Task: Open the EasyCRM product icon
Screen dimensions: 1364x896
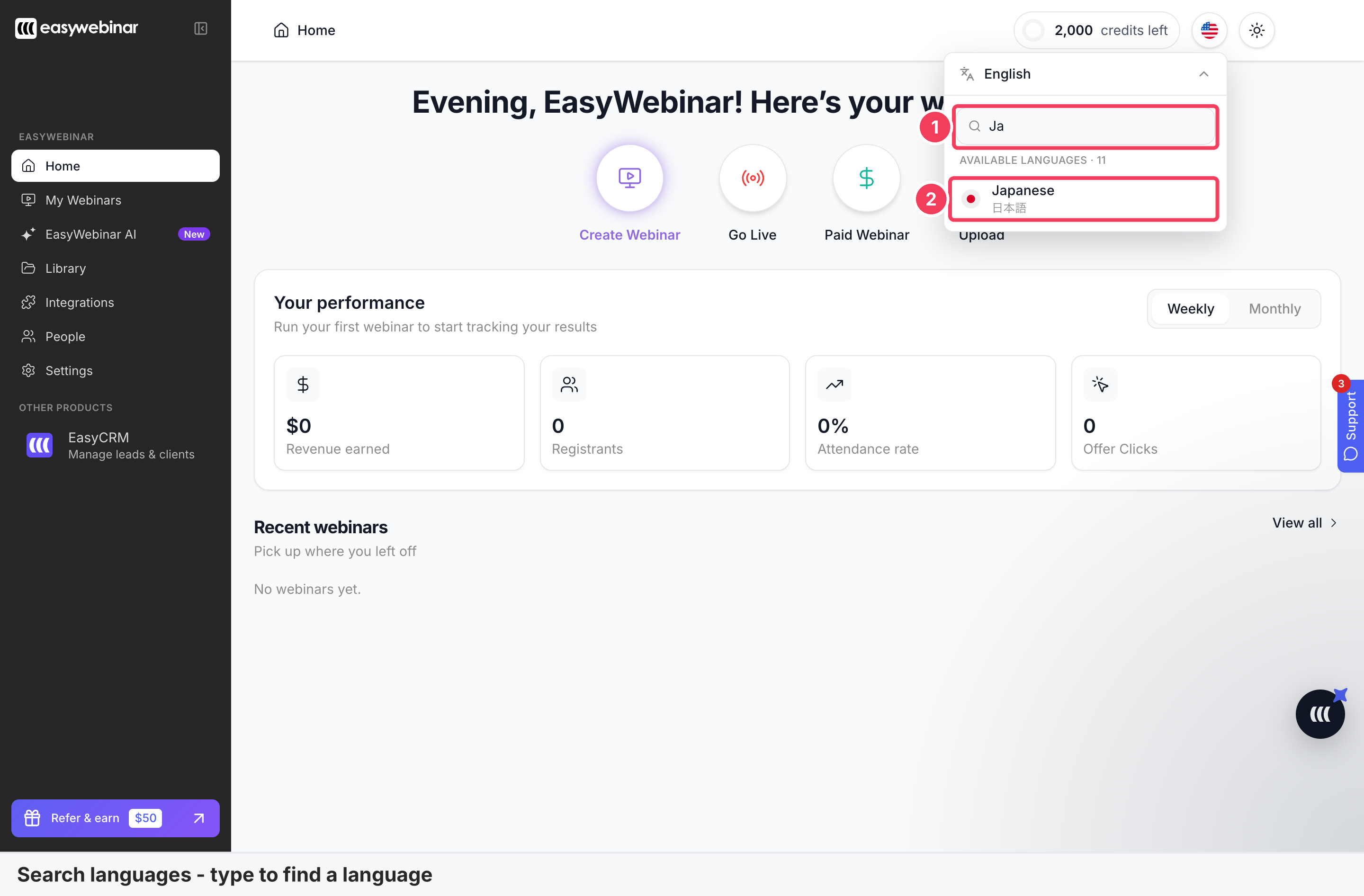Action: tap(39, 445)
